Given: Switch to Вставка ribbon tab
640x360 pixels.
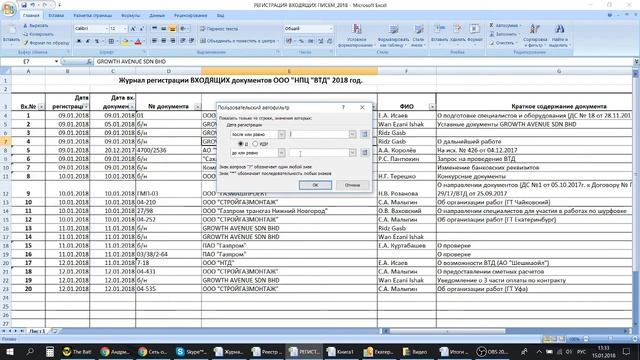Looking at the screenshot, I should (56, 16).
